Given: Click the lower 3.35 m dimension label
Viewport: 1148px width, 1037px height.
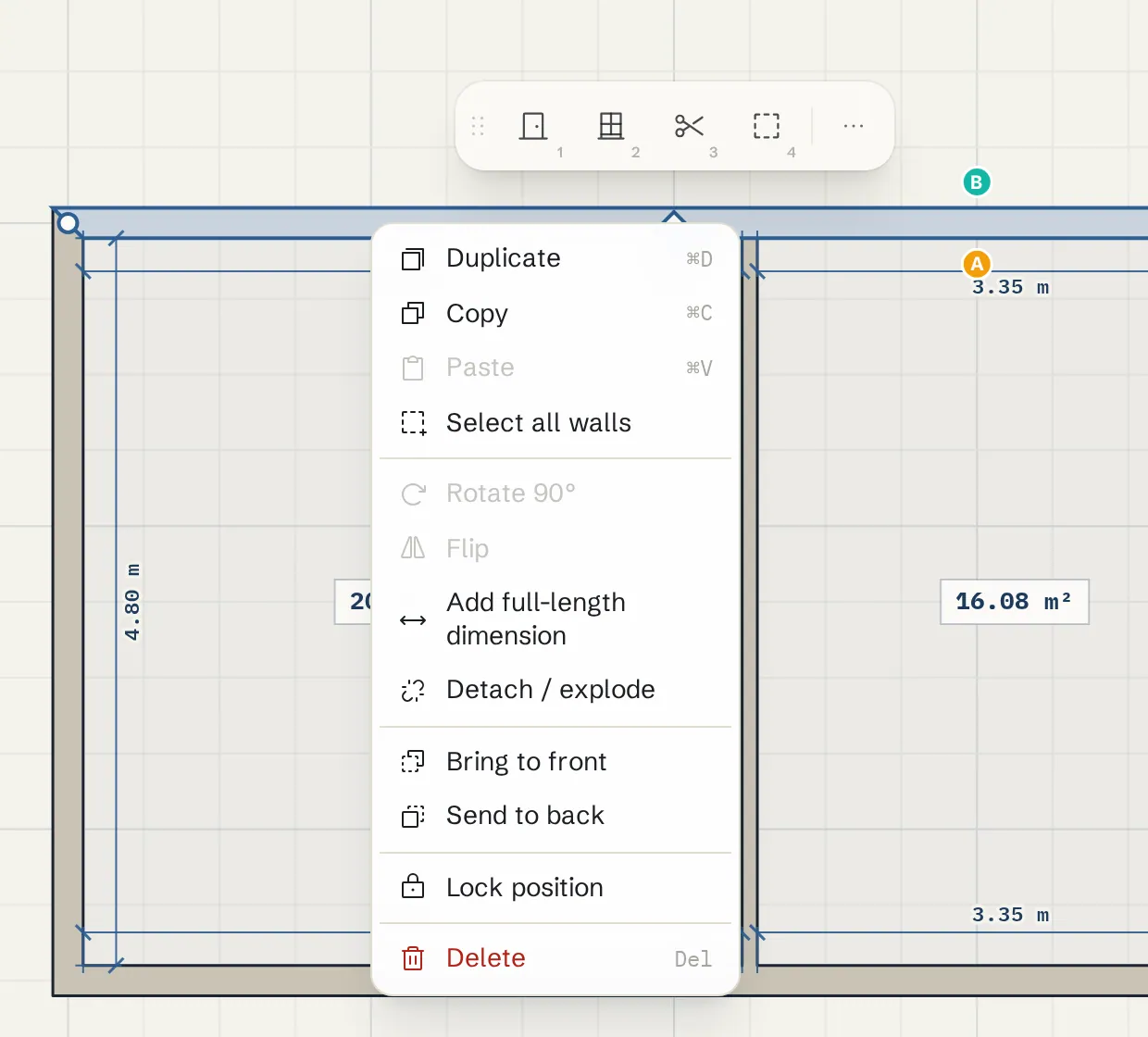Looking at the screenshot, I should coord(1011,915).
